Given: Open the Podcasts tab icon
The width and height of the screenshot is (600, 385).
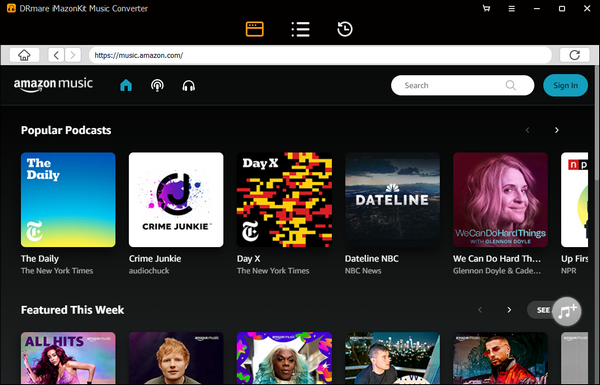Looking at the screenshot, I should click(x=157, y=85).
